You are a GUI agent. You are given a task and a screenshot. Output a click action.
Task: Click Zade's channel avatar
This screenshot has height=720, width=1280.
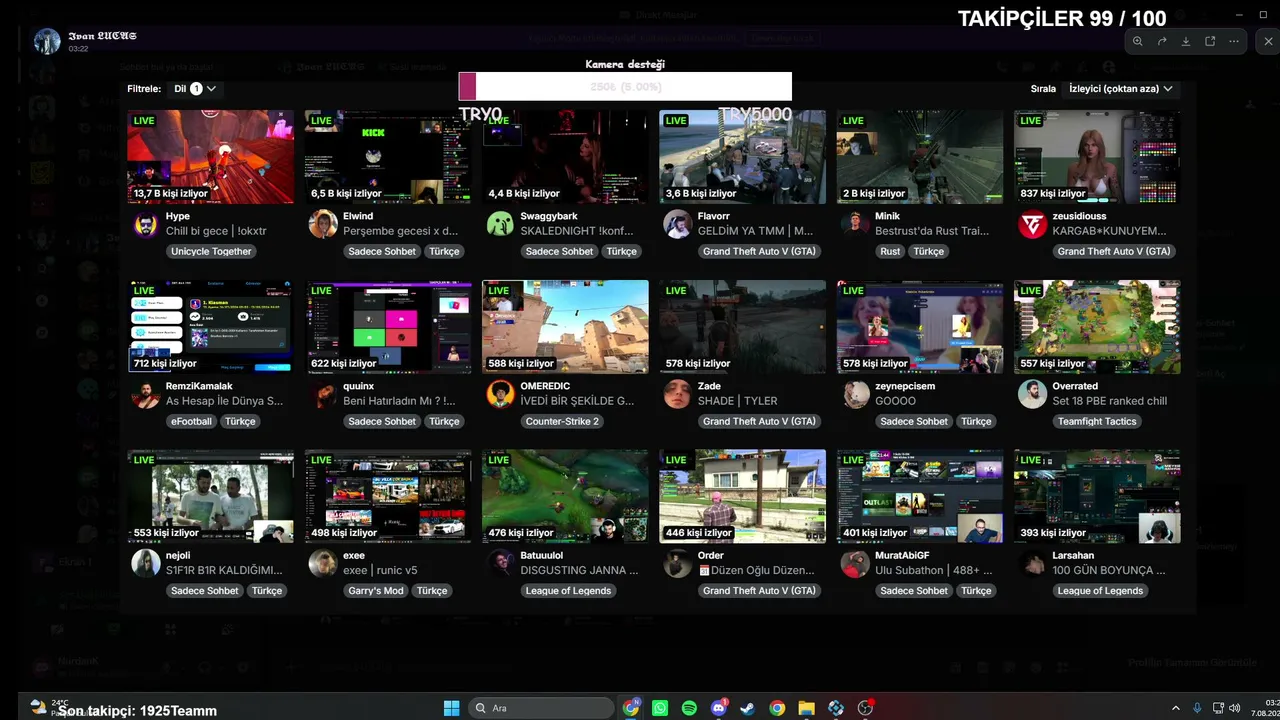[x=677, y=394]
